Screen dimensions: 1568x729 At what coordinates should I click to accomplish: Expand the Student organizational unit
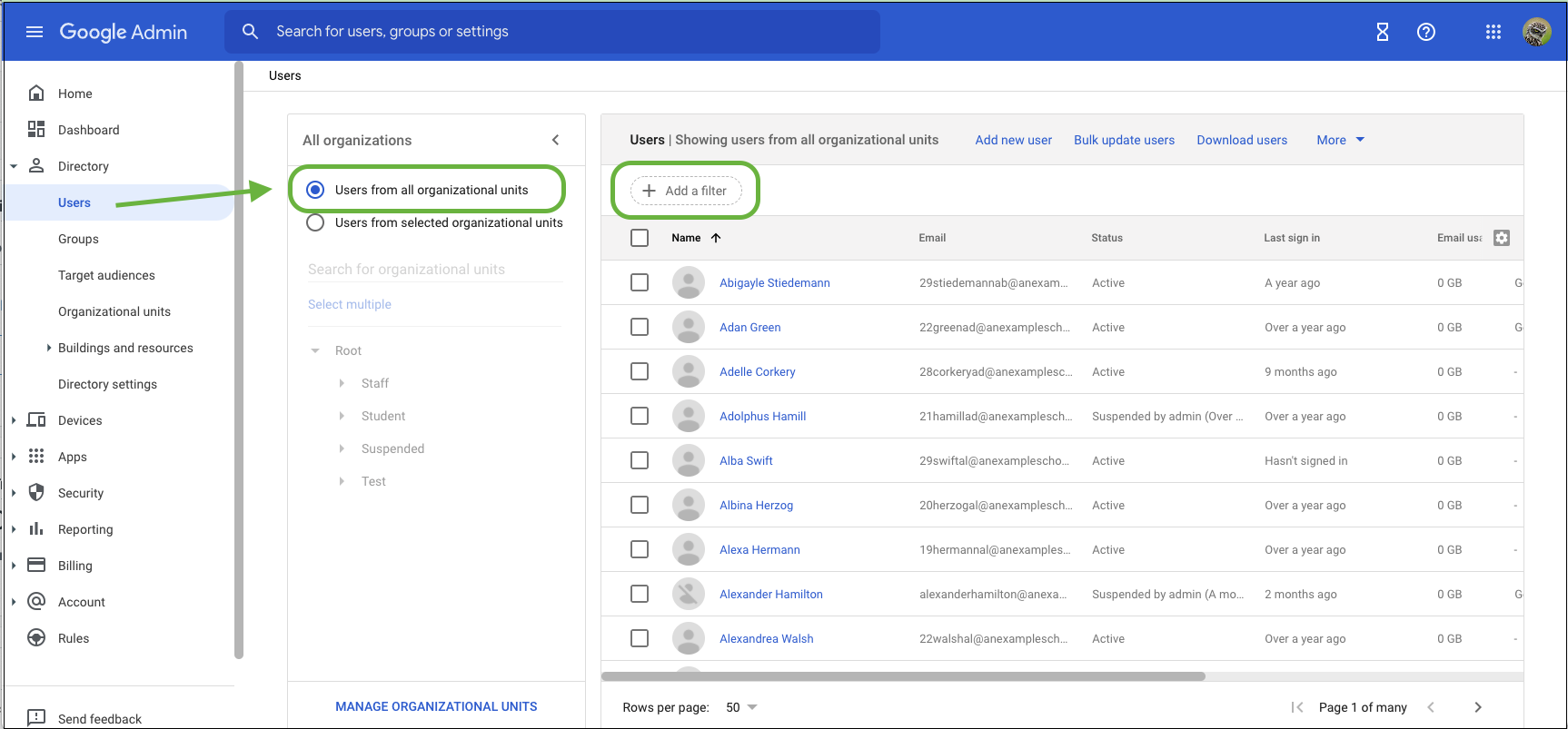coord(342,416)
